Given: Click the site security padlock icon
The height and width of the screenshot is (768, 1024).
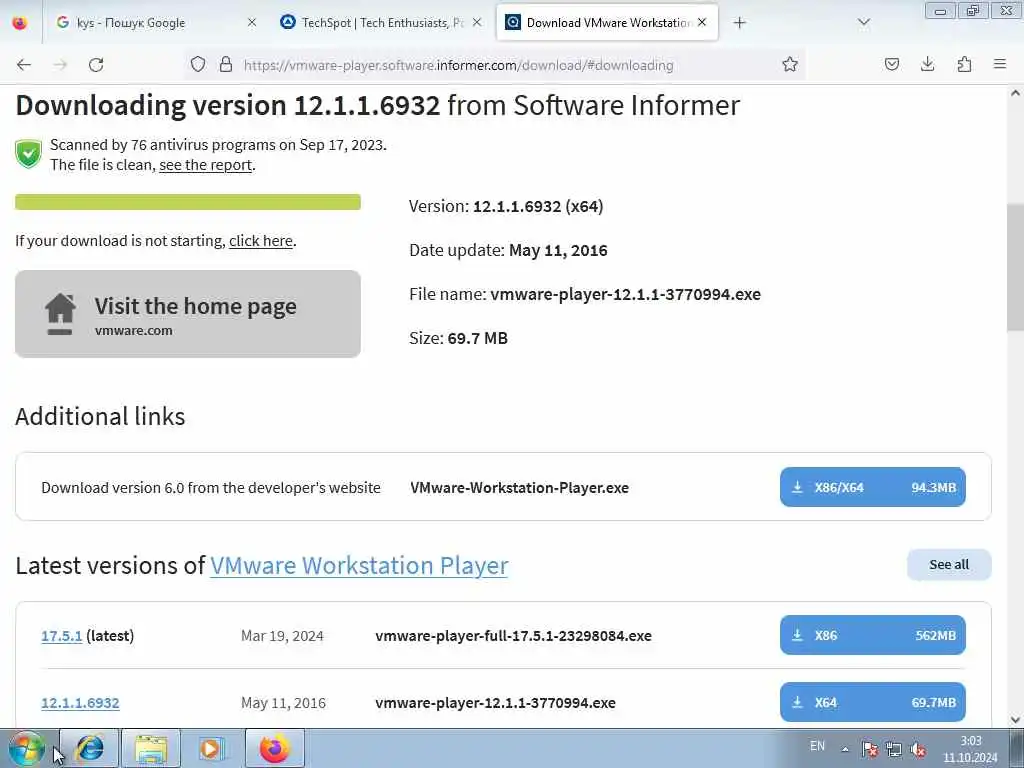Looking at the screenshot, I should tap(226, 64).
